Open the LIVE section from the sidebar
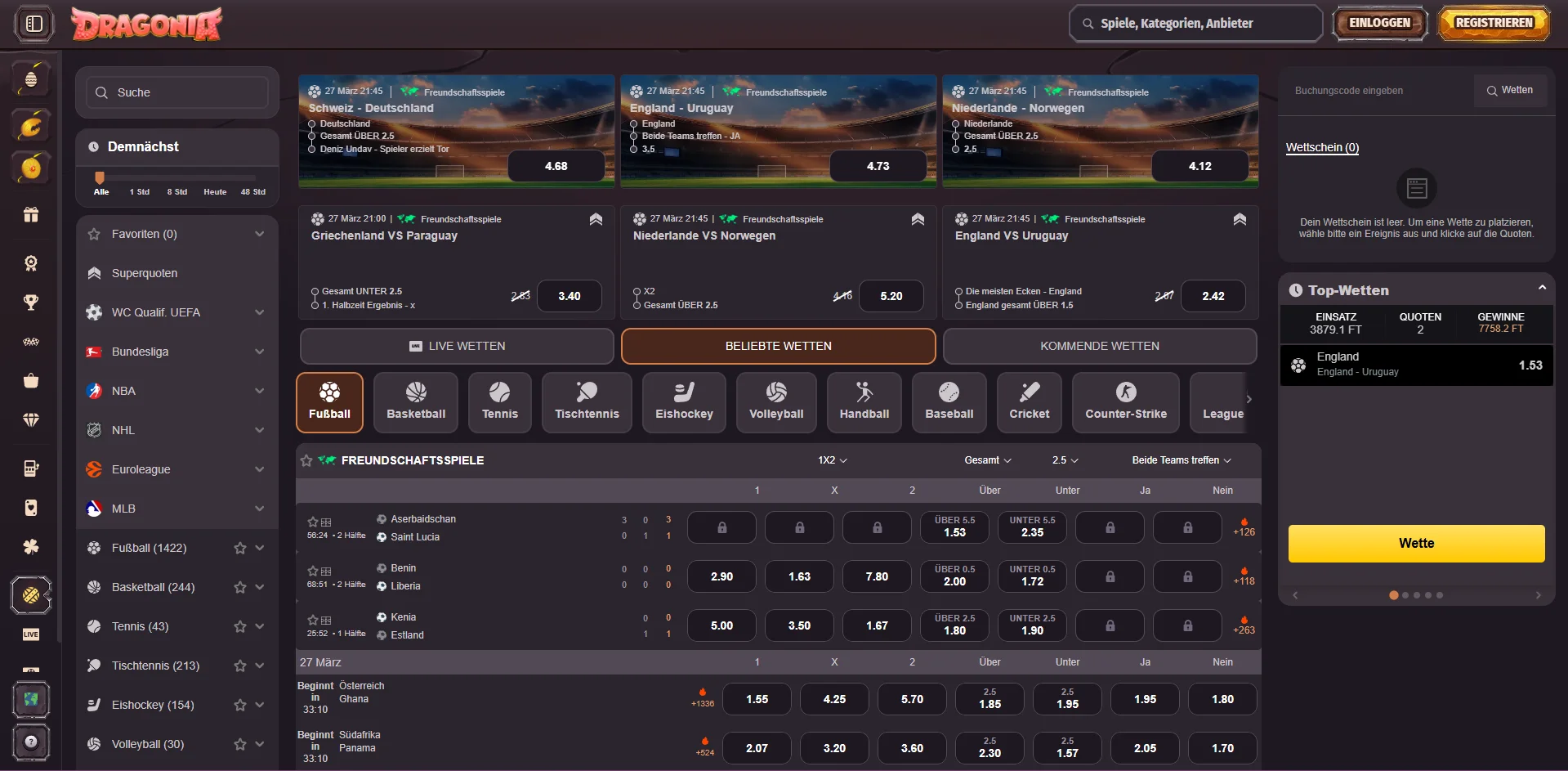 click(x=31, y=634)
